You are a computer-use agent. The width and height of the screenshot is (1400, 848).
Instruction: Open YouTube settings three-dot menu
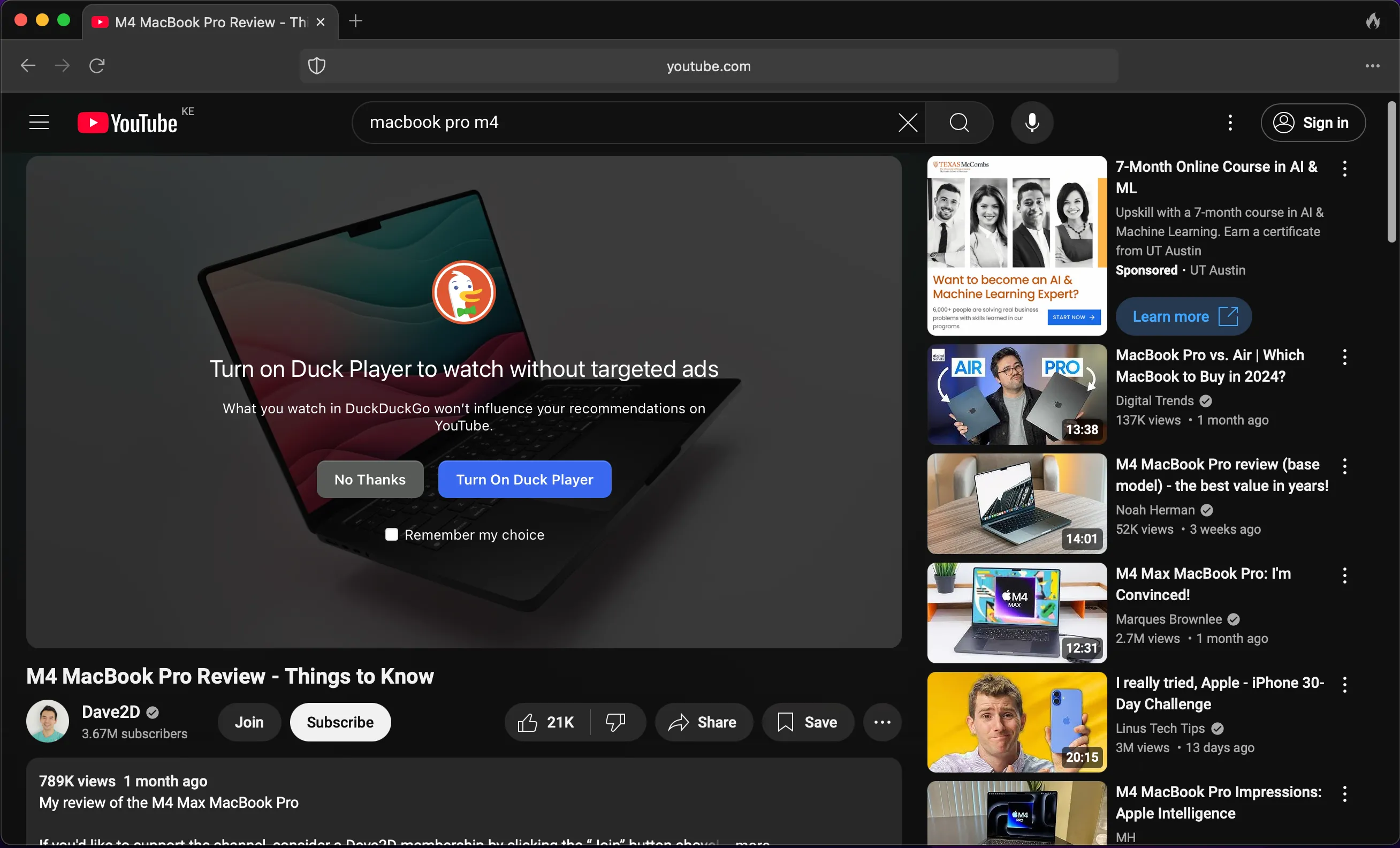[x=1230, y=122]
